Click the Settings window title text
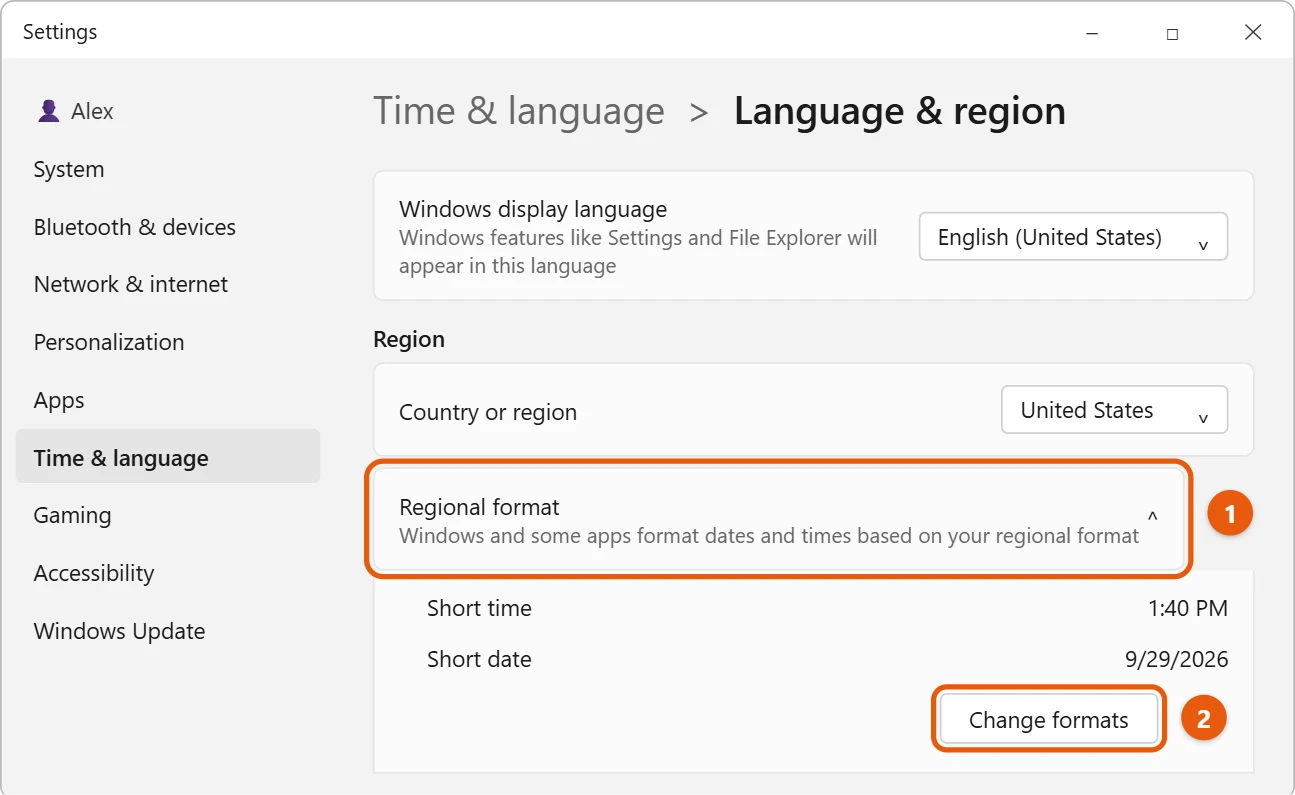Screen dimensions: 1295x795 [60, 32]
